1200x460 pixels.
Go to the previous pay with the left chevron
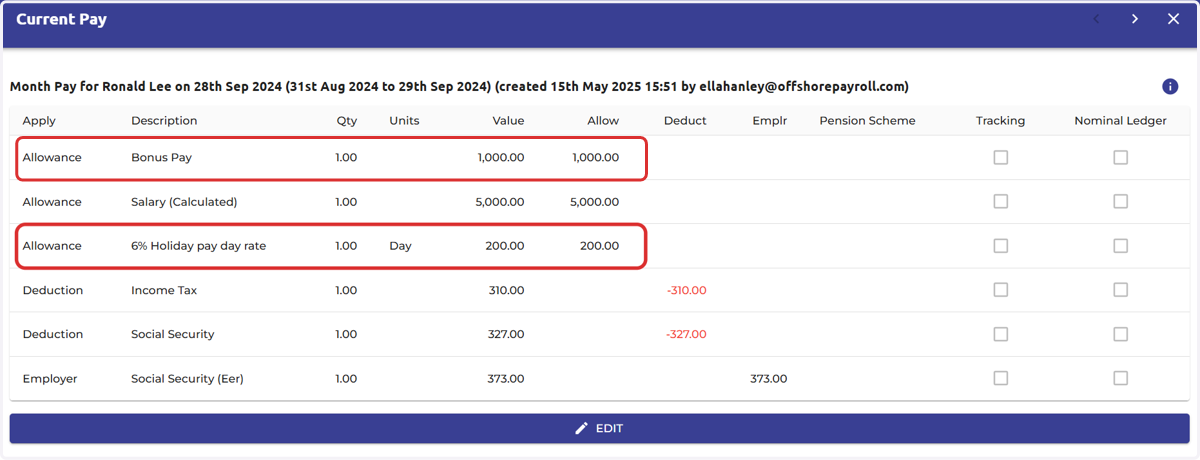1096,19
